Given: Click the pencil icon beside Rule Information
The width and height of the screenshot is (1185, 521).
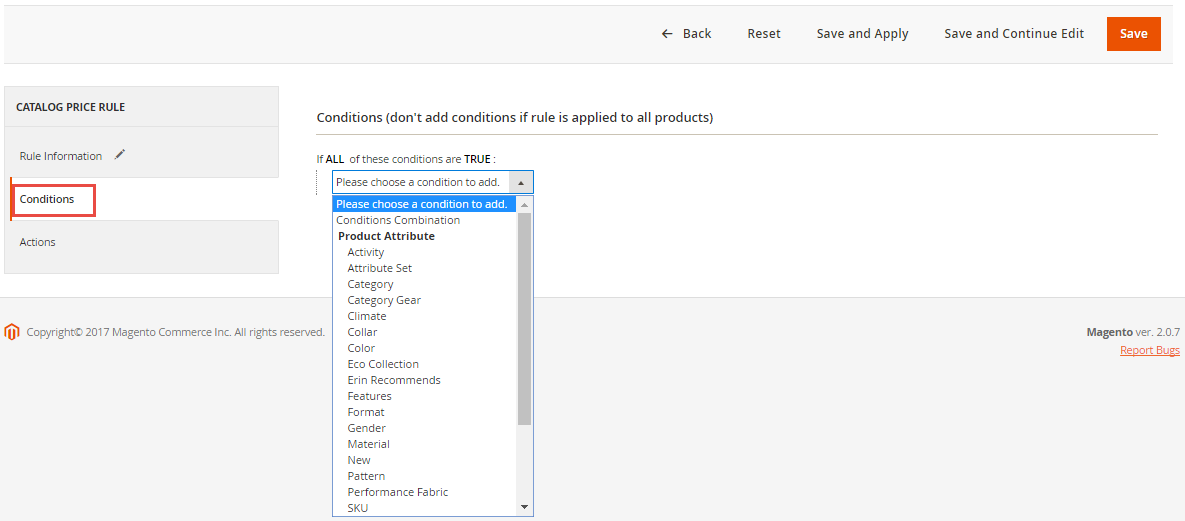Looking at the screenshot, I should point(120,155).
